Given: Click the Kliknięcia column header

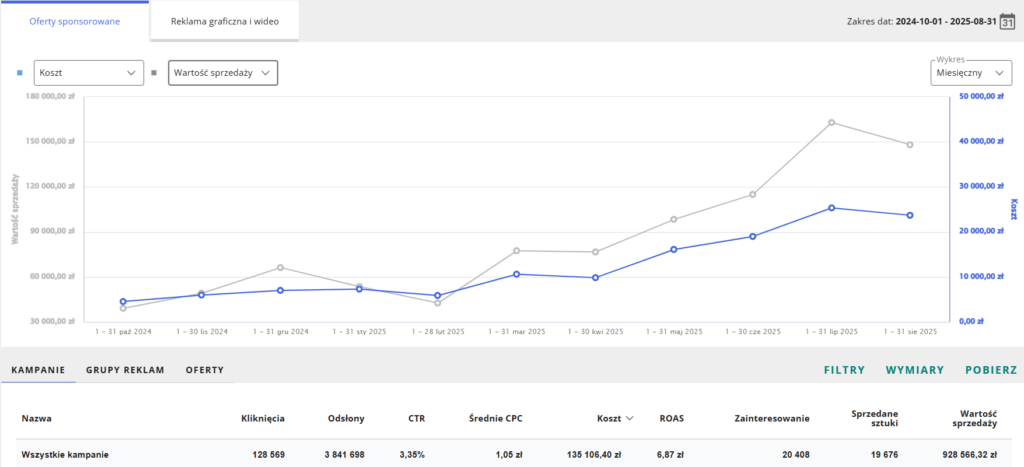Looking at the screenshot, I should 263,418.
